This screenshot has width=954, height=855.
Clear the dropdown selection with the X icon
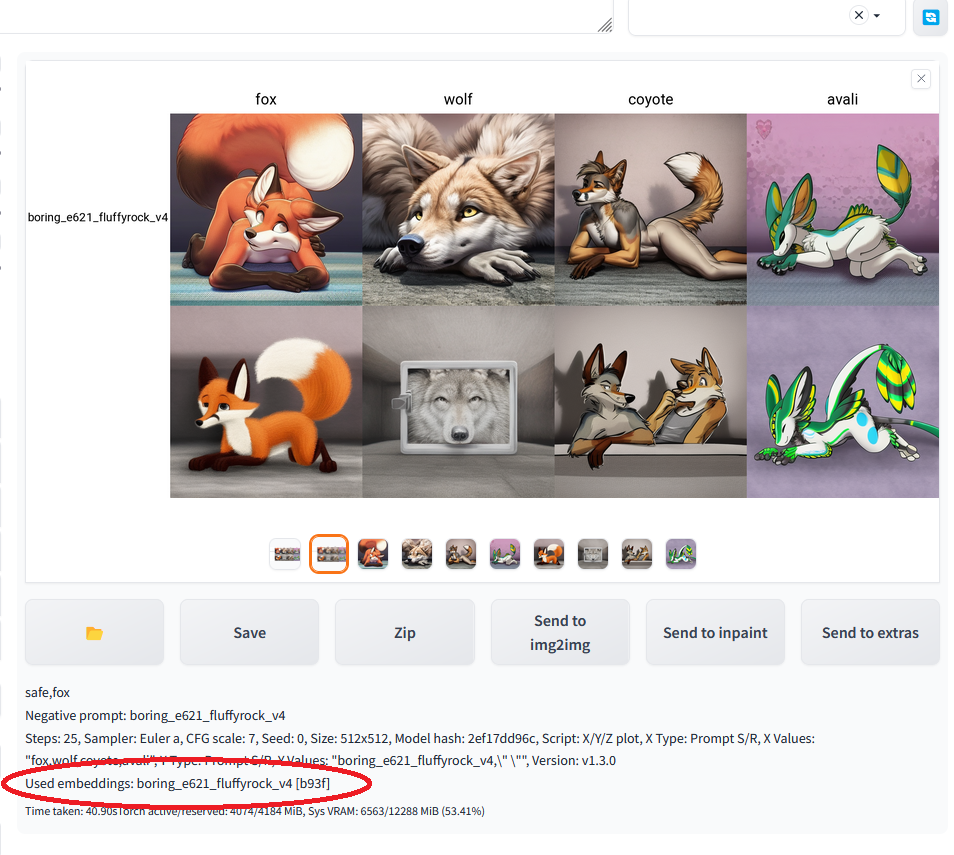858,15
